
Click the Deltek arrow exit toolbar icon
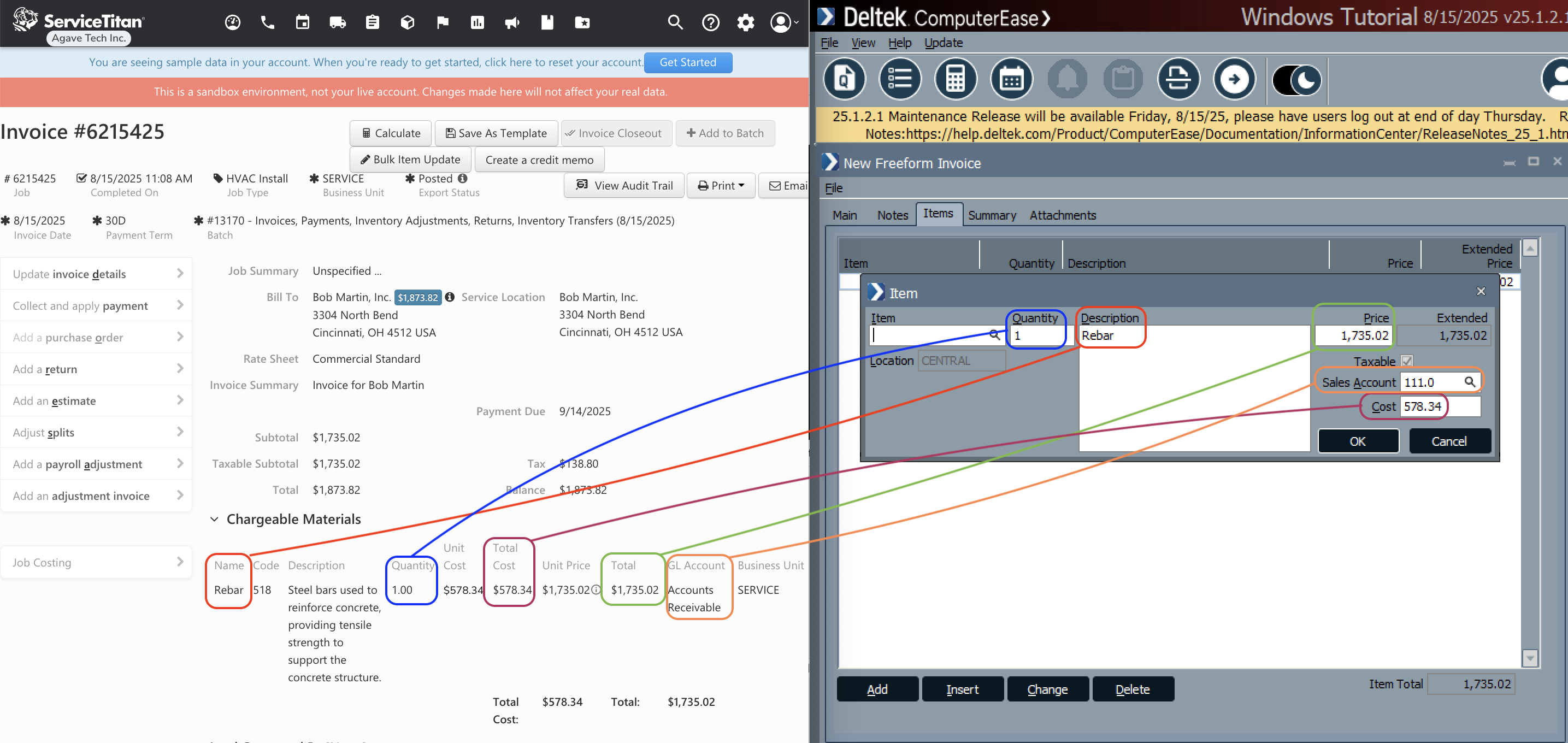[x=1234, y=79]
